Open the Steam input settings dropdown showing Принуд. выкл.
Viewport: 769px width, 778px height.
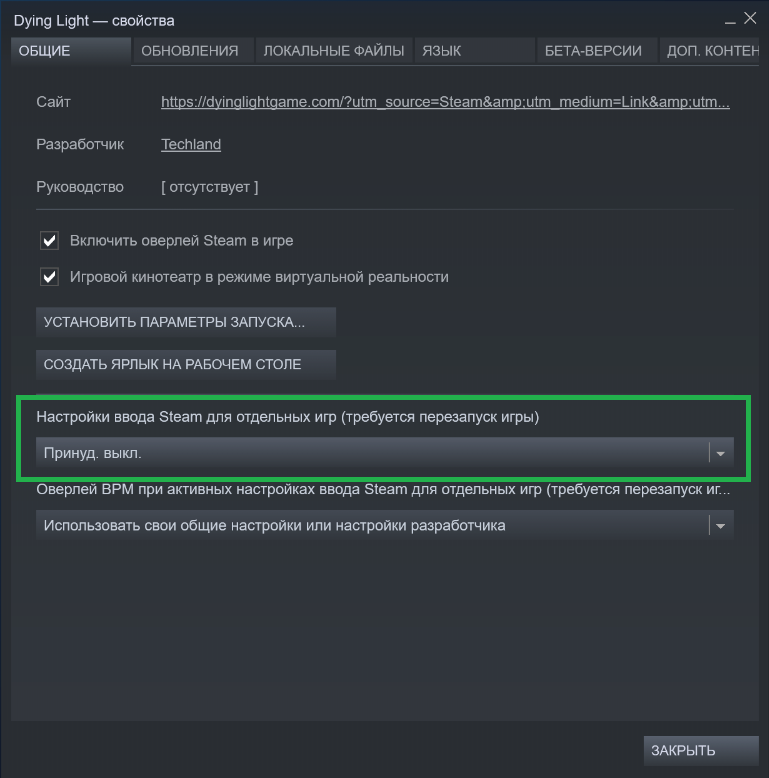372,453
